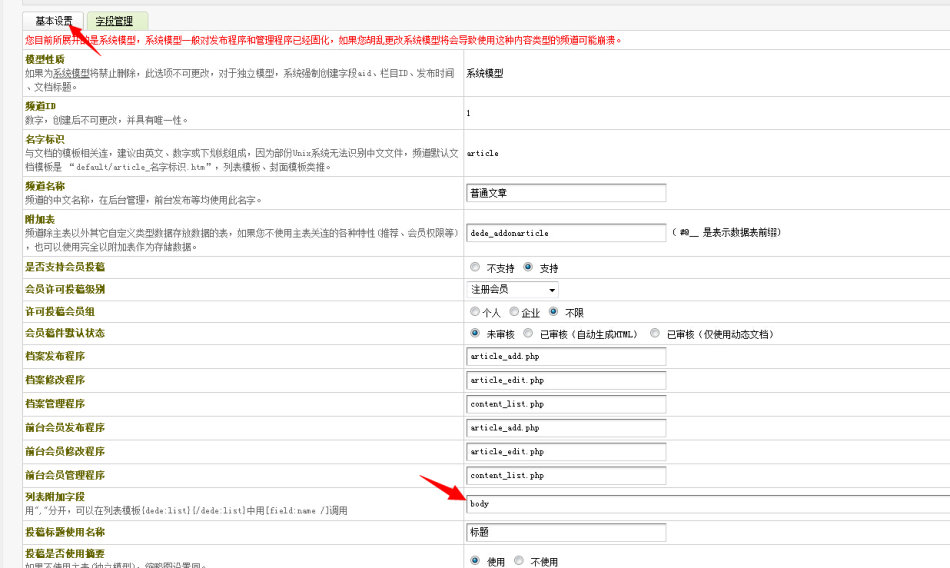Click the 前台会员管理程序 input field
The width and height of the screenshot is (950, 568).
(x=566, y=475)
